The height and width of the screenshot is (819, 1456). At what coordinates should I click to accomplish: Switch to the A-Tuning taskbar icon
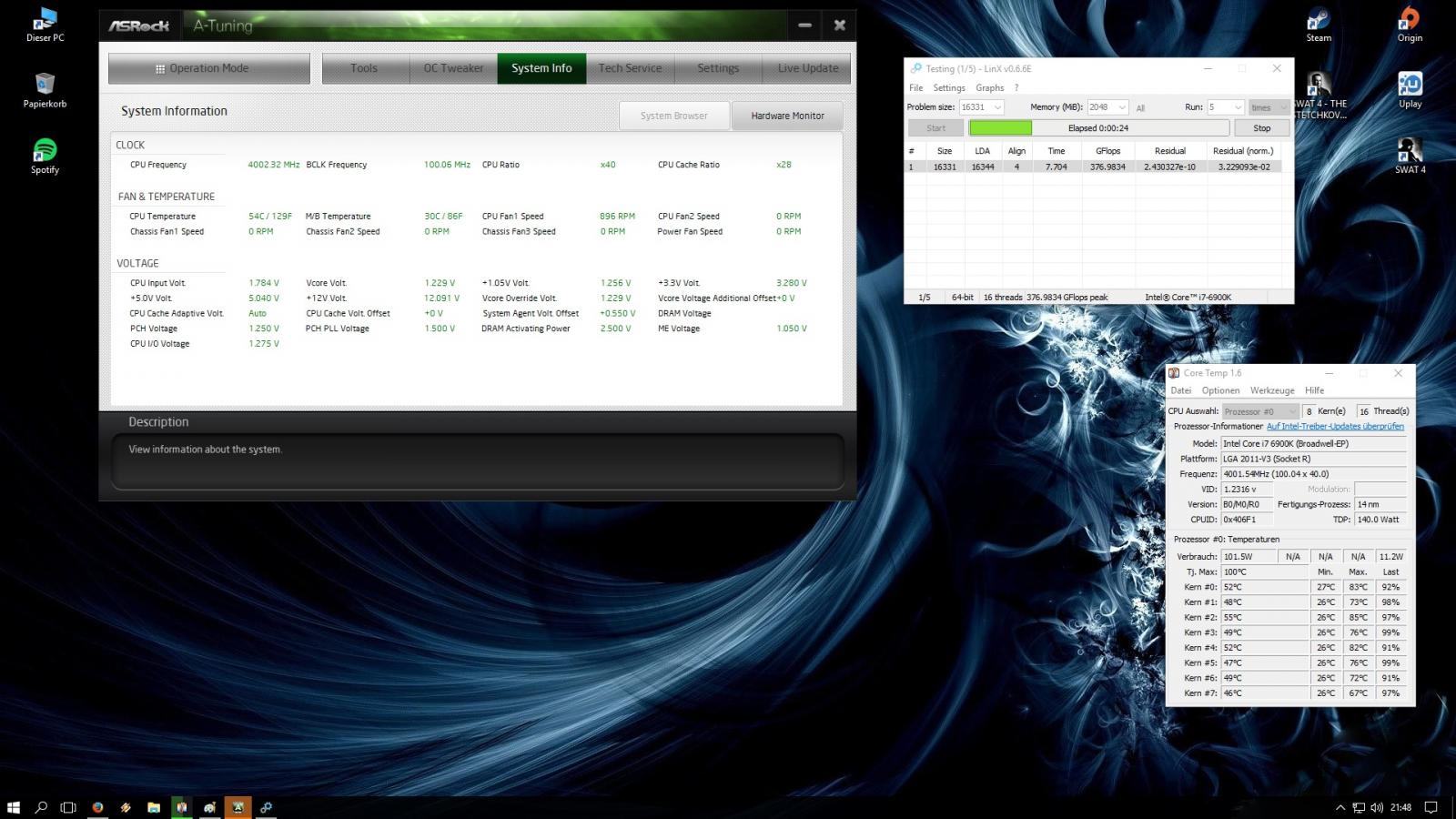pos(238,807)
